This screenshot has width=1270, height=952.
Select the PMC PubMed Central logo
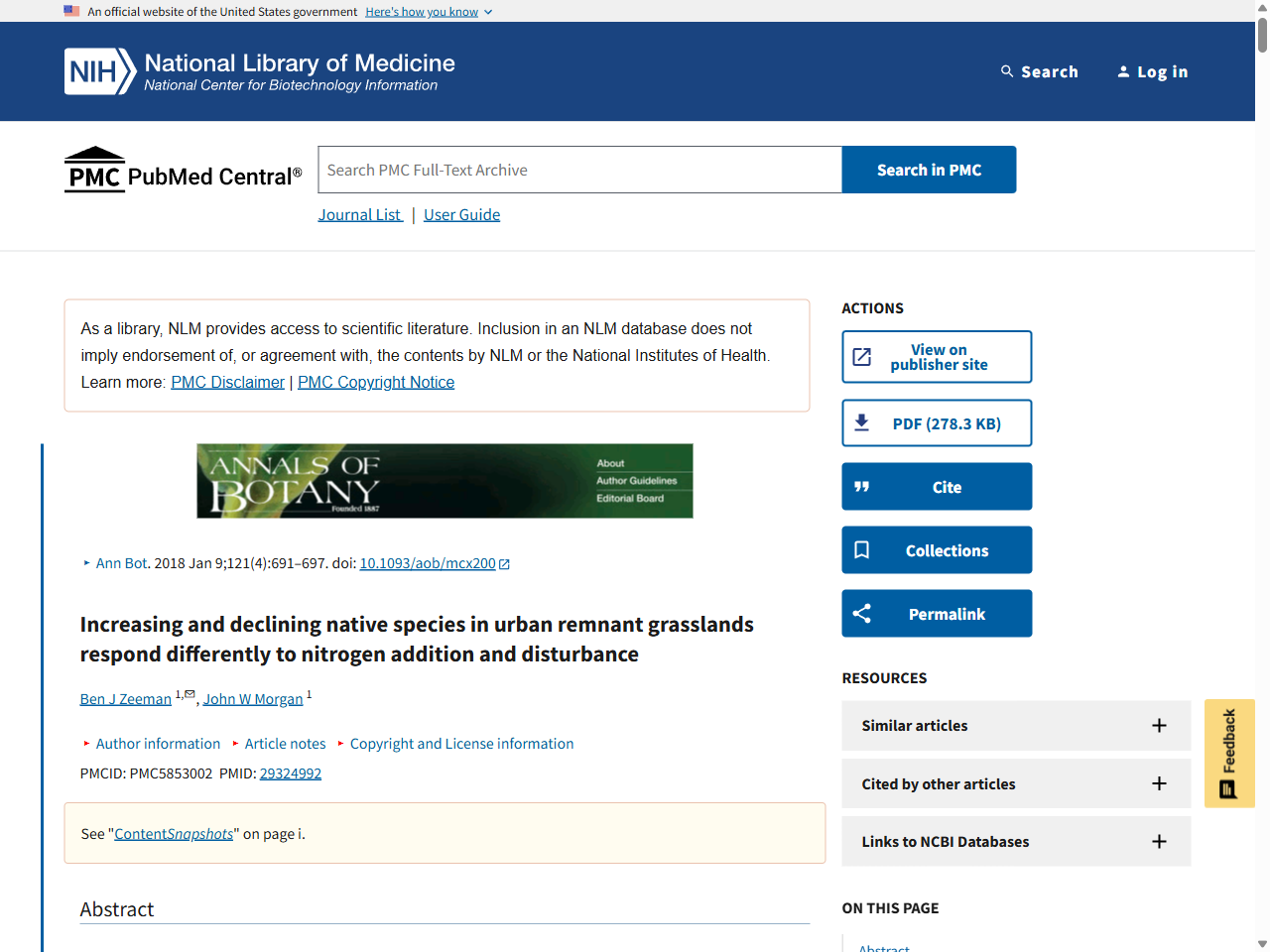pos(183,170)
